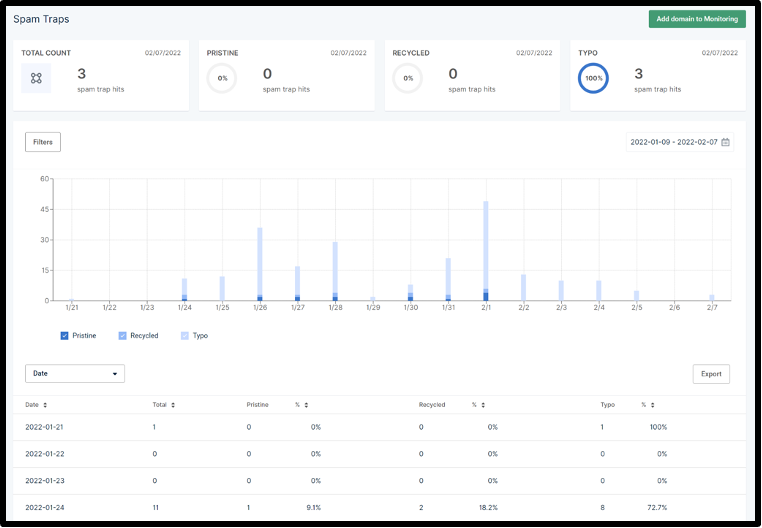Image resolution: width=762 pixels, height=528 pixels.
Task: Sort by Pristine percent column arrows
Action: 306,405
